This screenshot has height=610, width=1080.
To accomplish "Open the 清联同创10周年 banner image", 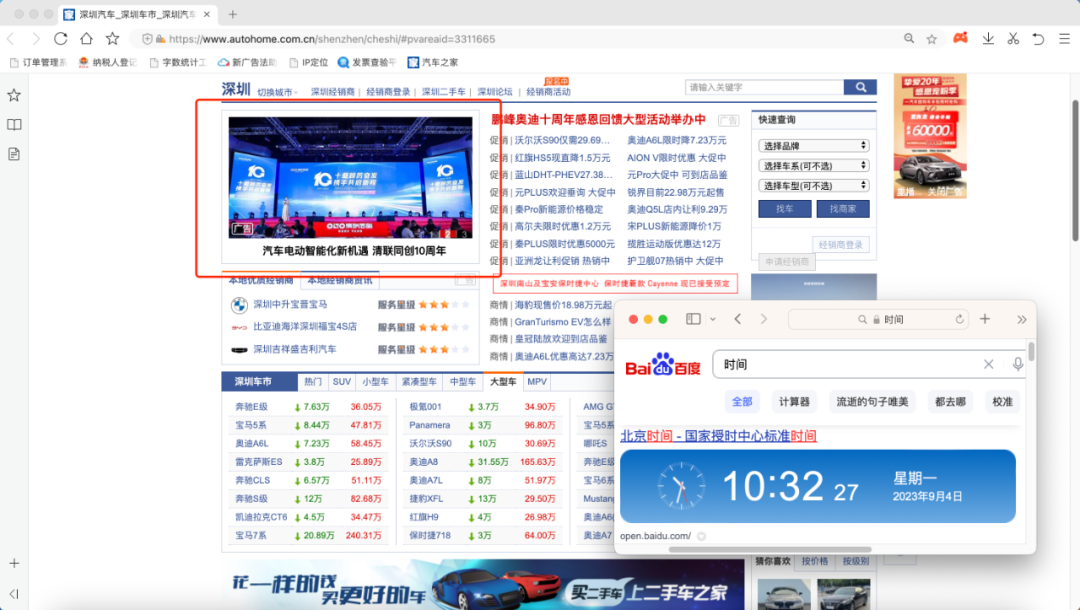I will pyautogui.click(x=351, y=178).
